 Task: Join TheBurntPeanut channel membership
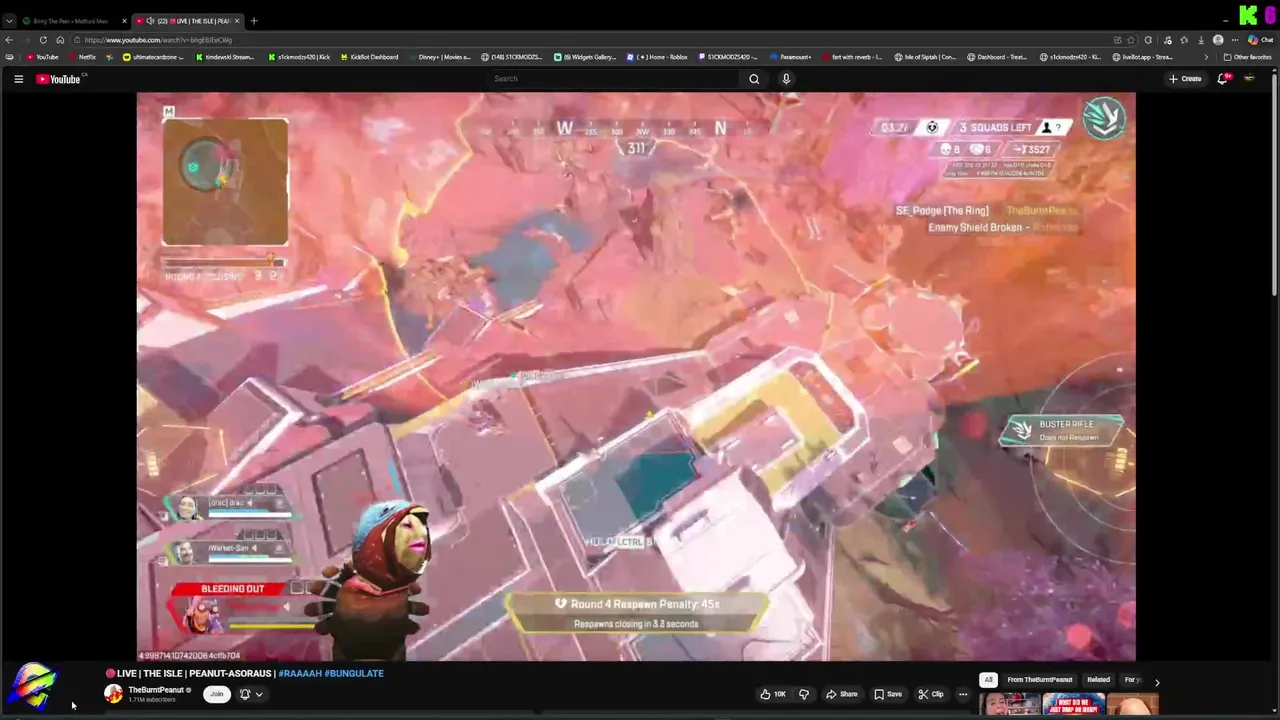click(x=216, y=694)
